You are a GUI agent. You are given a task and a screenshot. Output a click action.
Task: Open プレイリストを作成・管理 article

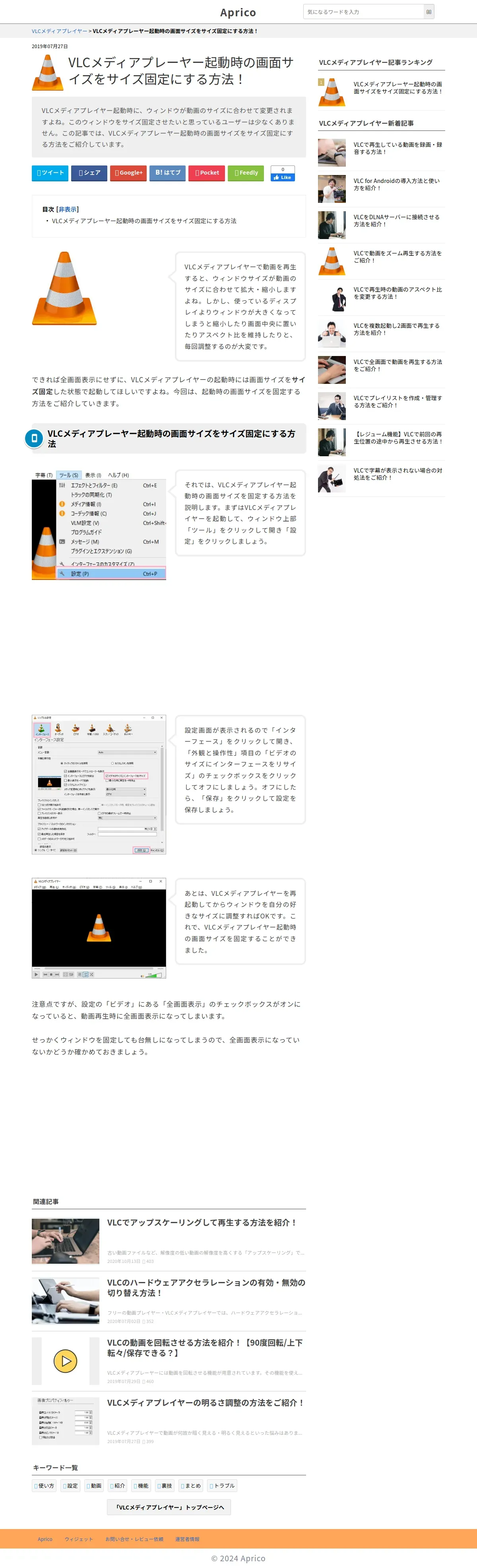pos(398,402)
